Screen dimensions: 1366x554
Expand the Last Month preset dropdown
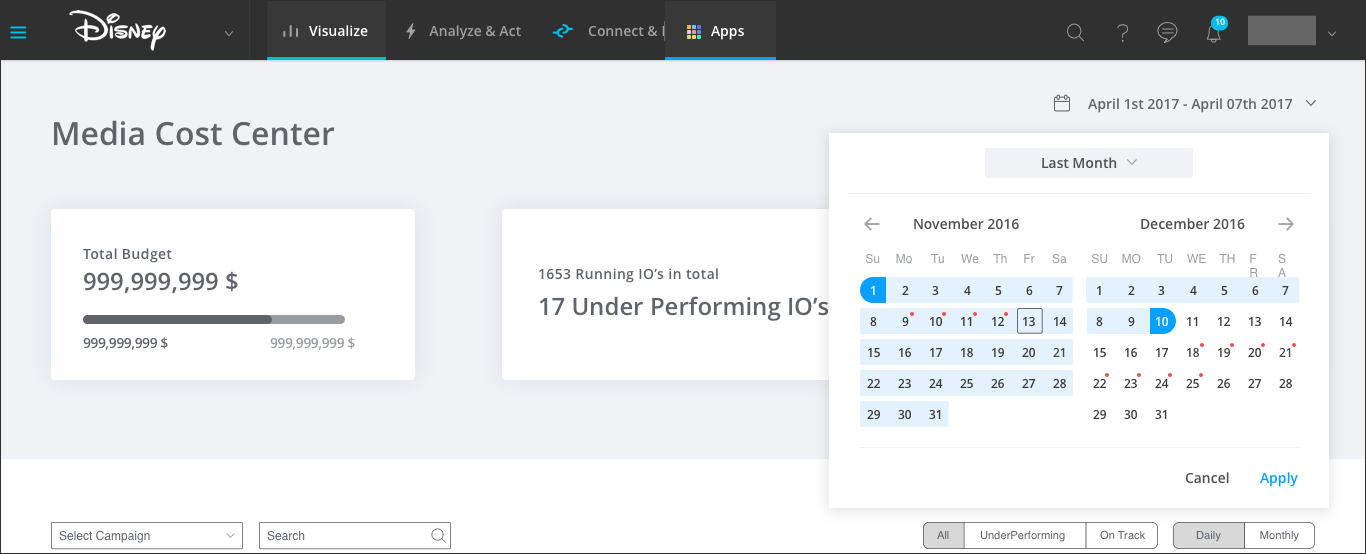pos(1088,163)
